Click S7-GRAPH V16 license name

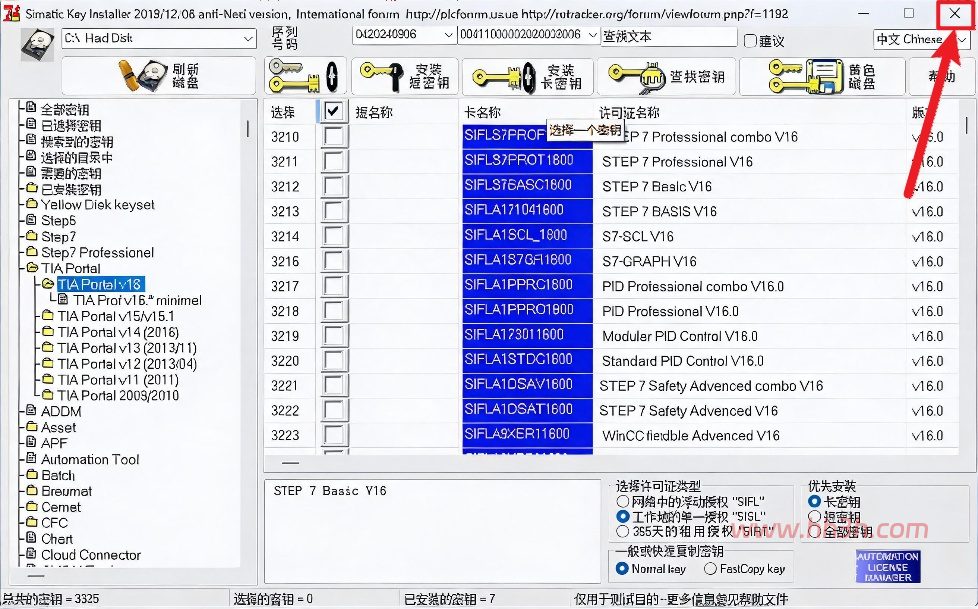[649, 261]
